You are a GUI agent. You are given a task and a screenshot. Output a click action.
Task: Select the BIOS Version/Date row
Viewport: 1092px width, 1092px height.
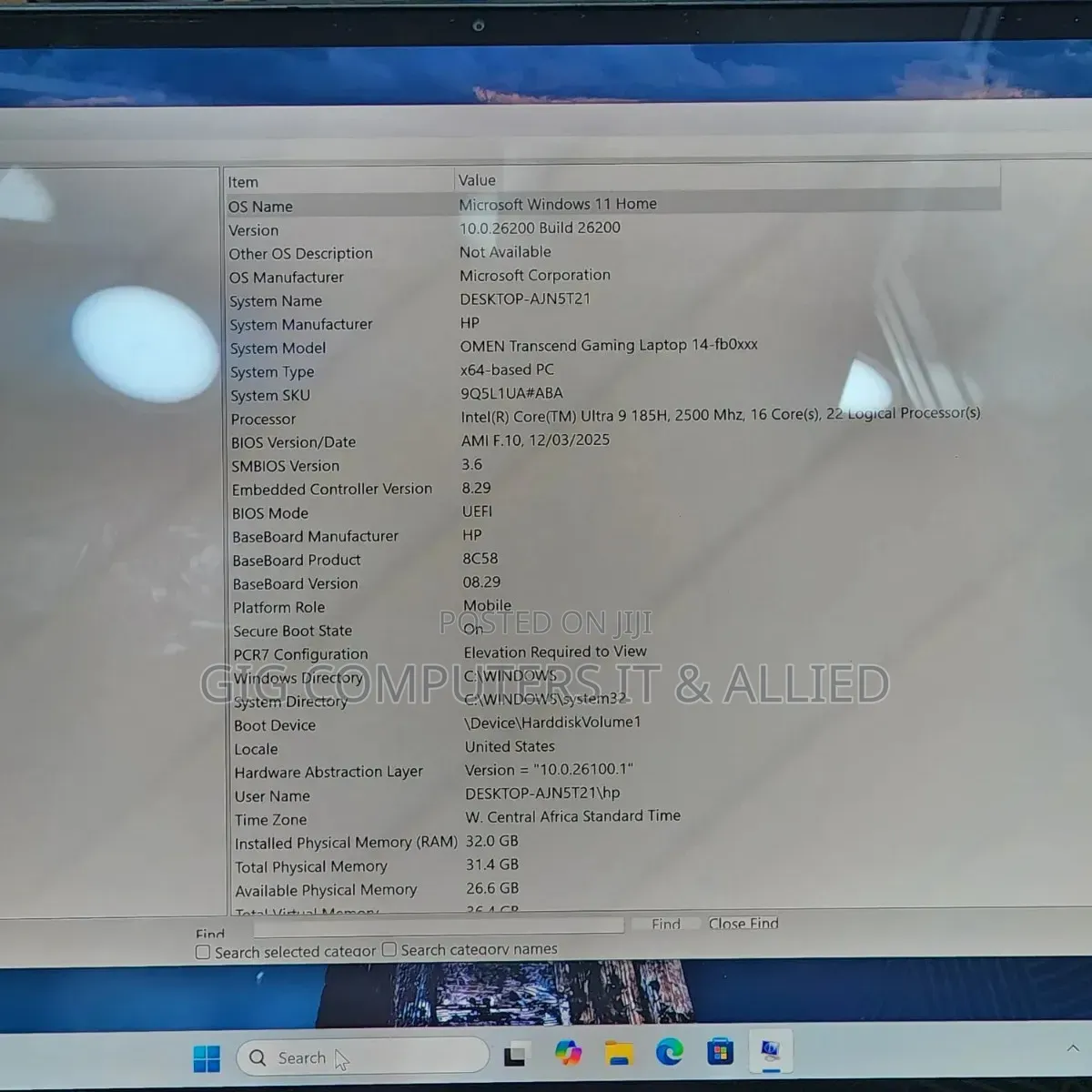613,440
